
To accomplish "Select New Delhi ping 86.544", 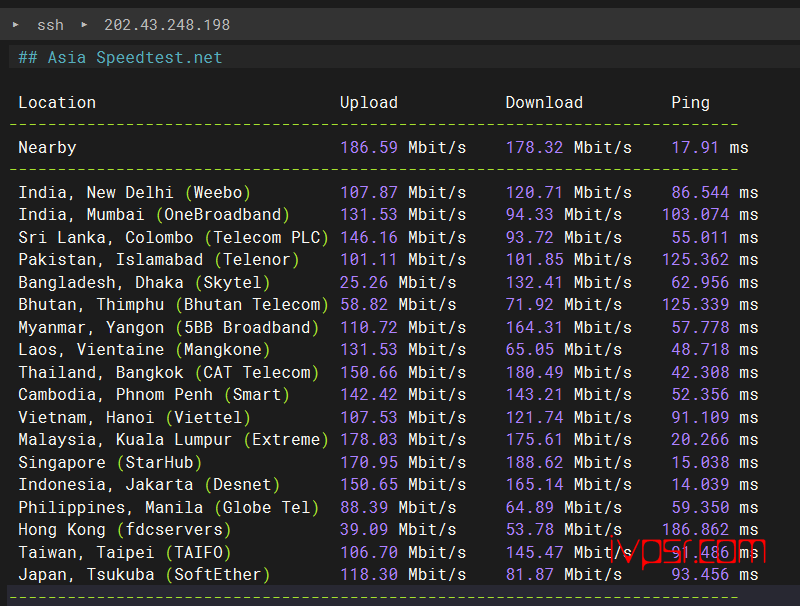I will coord(700,192).
